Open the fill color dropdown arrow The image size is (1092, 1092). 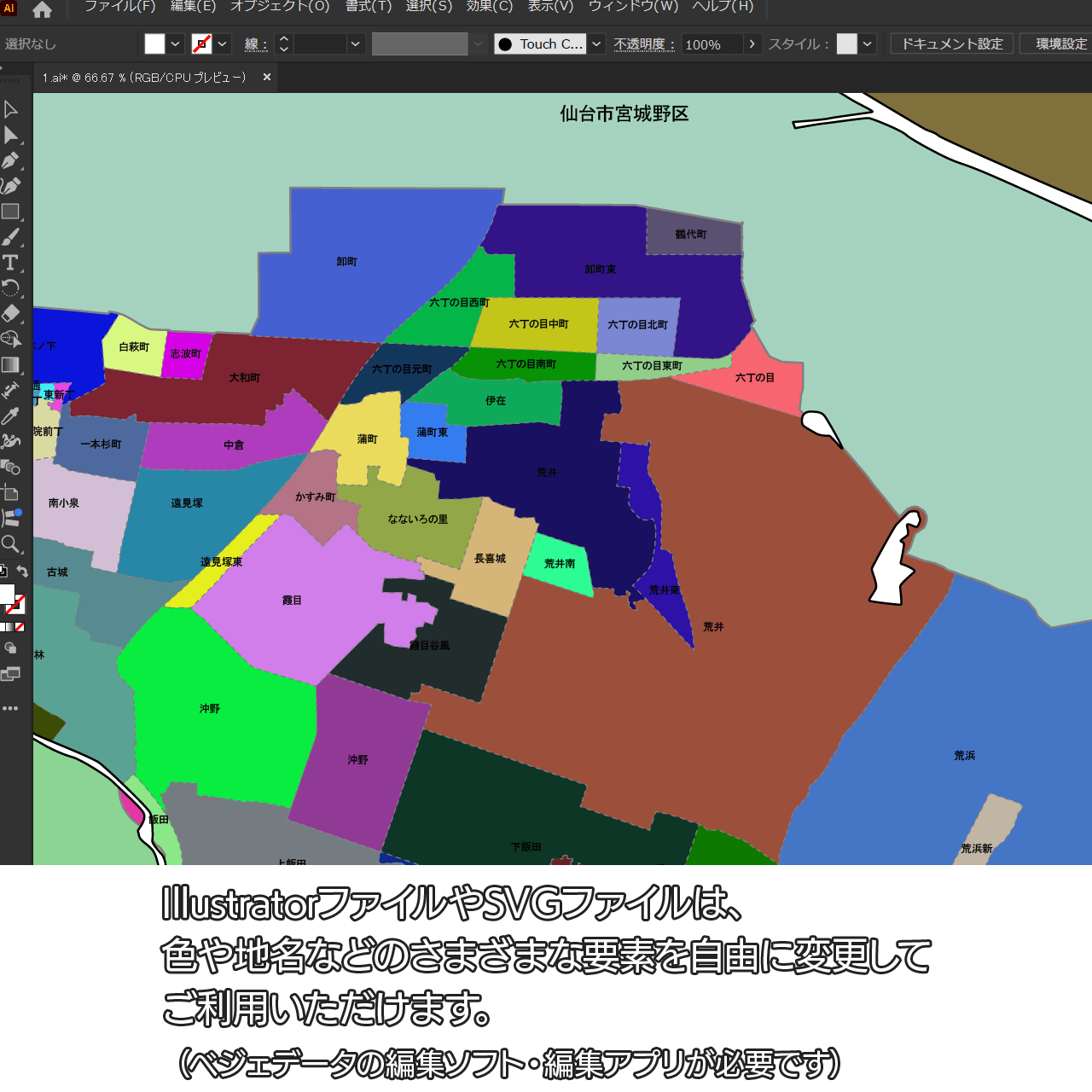pyautogui.click(x=175, y=44)
